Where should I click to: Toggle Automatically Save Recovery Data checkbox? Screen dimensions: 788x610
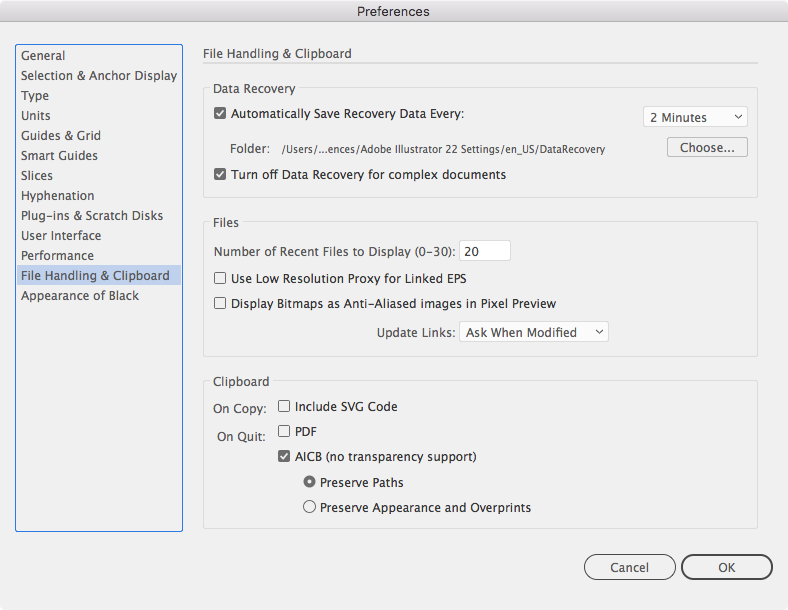(x=220, y=114)
